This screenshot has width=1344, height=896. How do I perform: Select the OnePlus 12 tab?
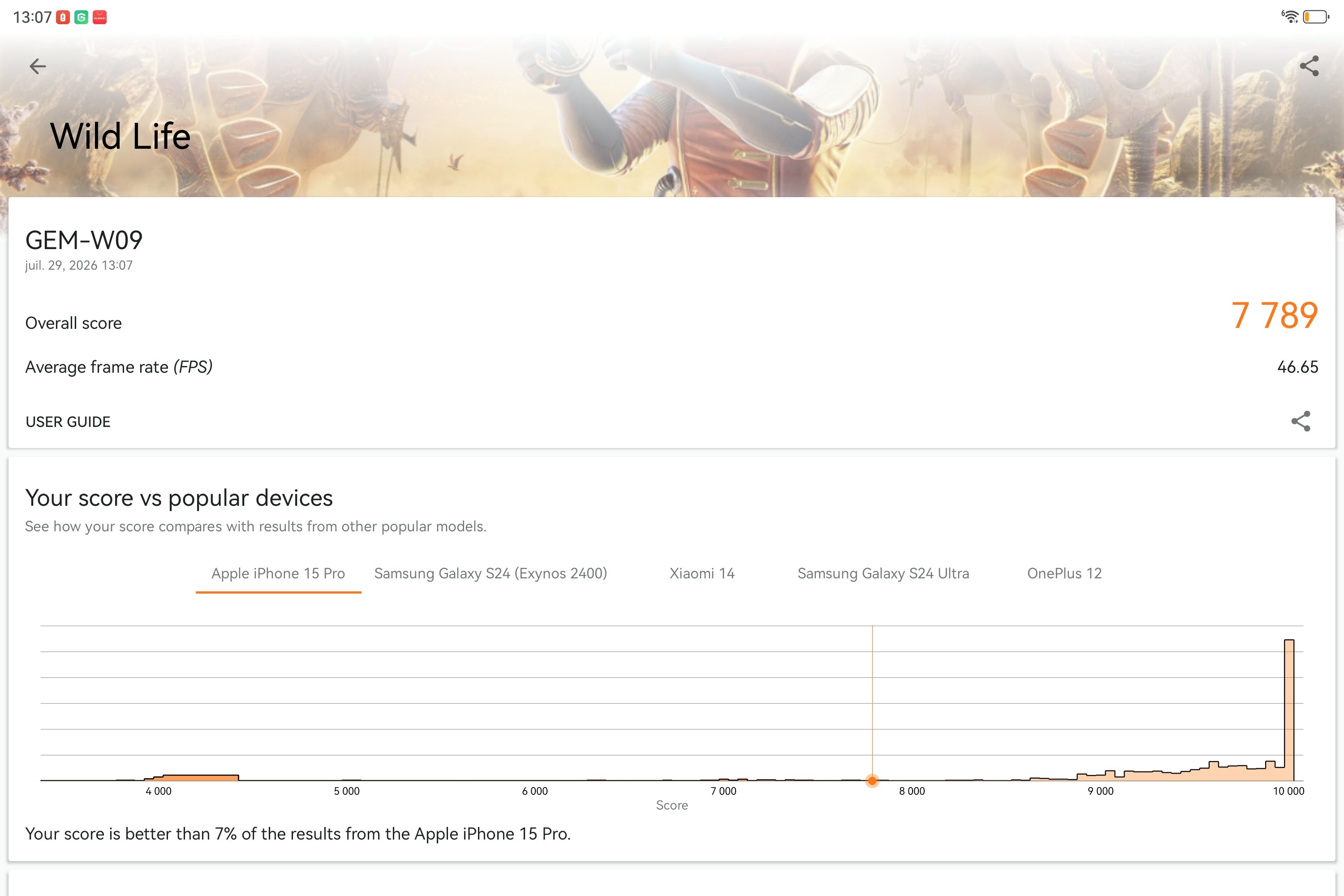(x=1064, y=574)
